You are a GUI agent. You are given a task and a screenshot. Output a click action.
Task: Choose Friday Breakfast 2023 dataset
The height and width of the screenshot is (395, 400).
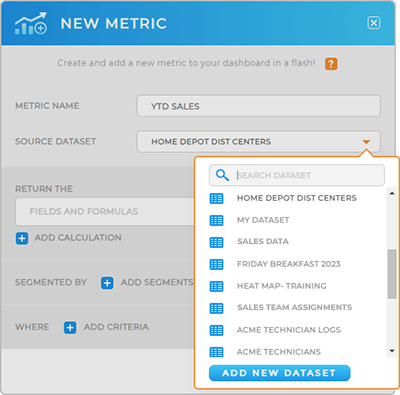click(289, 264)
